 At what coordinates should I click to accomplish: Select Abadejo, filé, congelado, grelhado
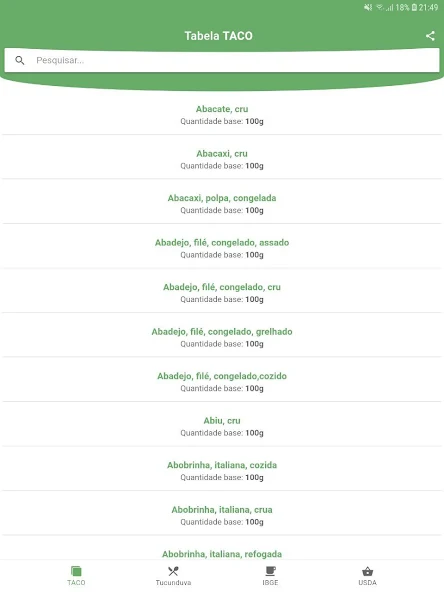[222, 338]
